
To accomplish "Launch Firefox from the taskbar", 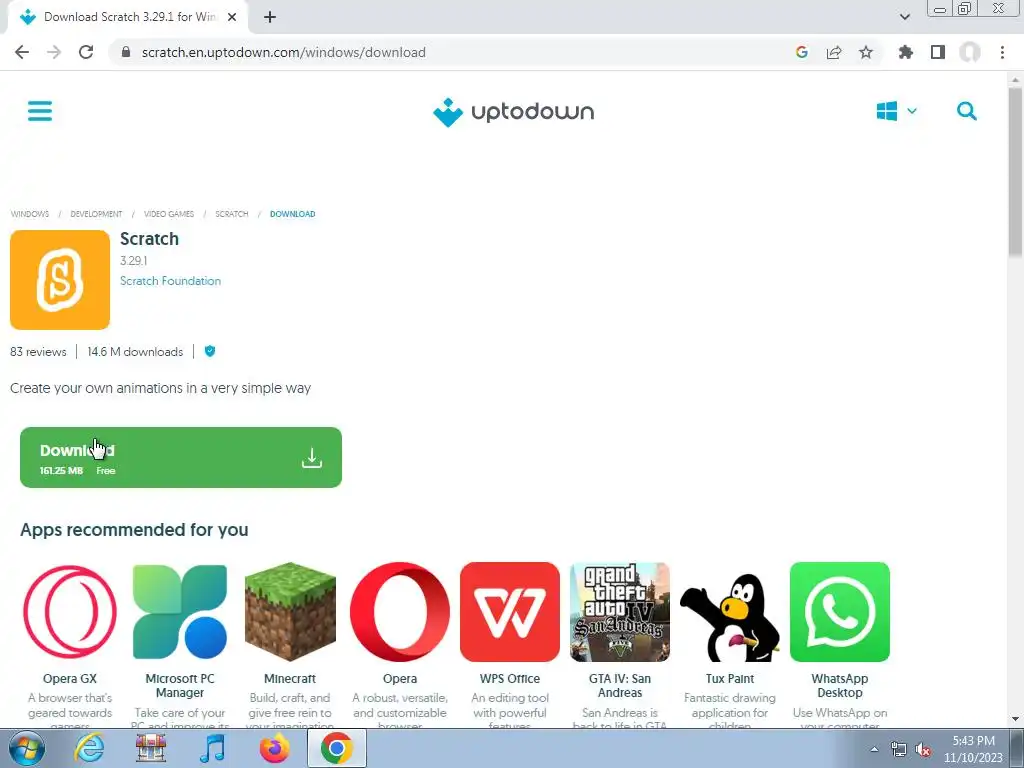I will pos(274,748).
